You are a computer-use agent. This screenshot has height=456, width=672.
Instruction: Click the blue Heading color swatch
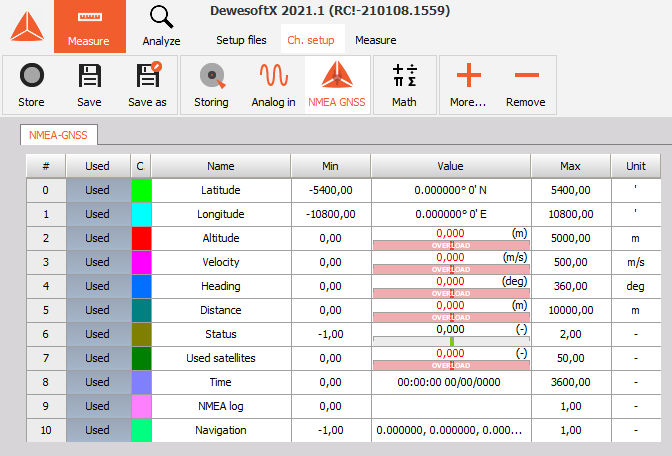141,286
